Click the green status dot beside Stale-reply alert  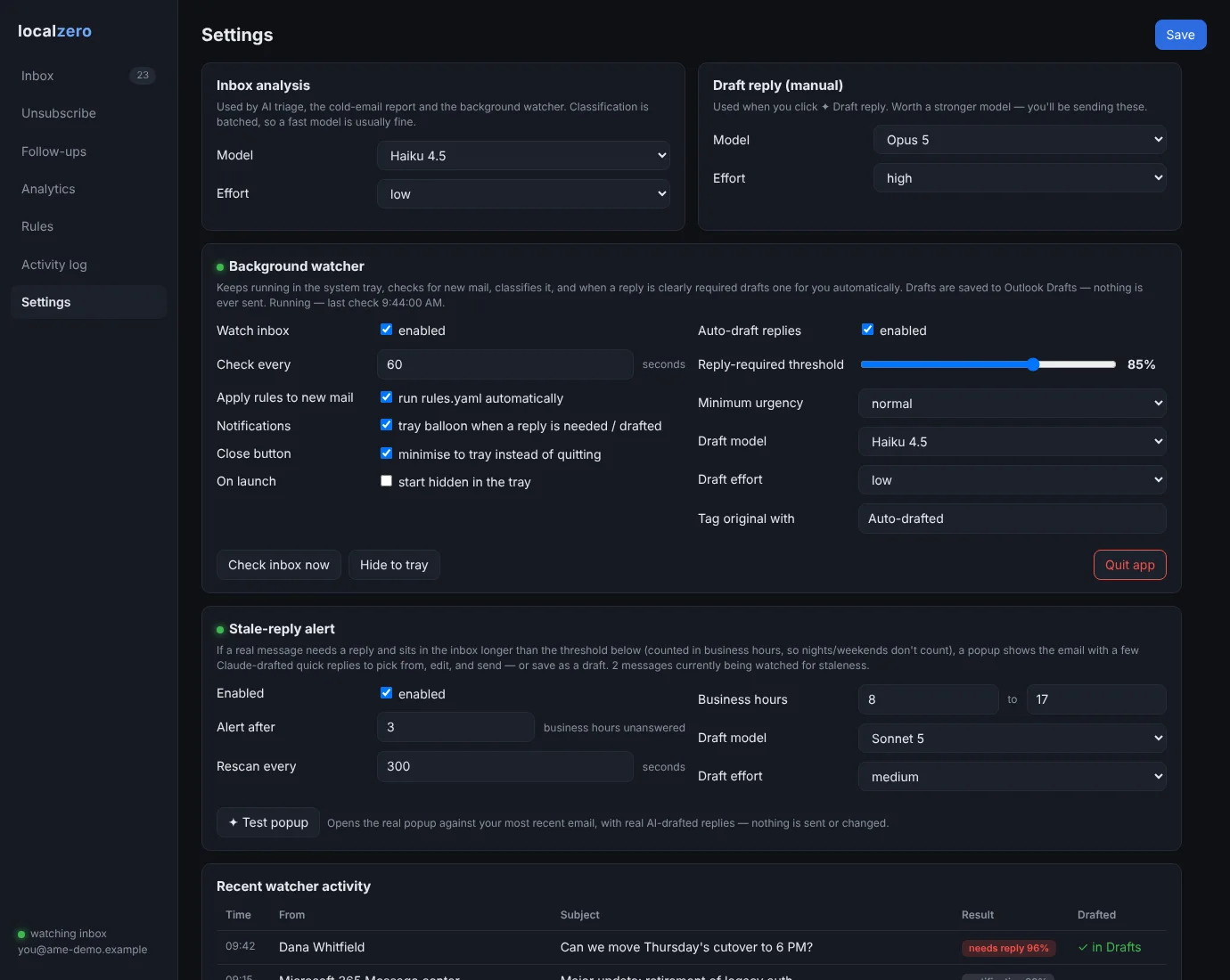(x=220, y=630)
